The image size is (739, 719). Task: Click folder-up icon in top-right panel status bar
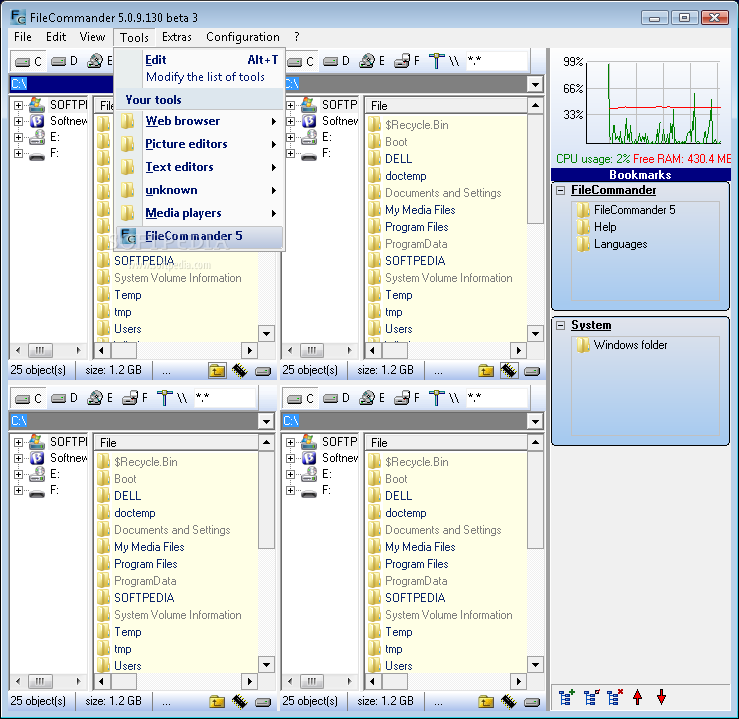[x=486, y=371]
